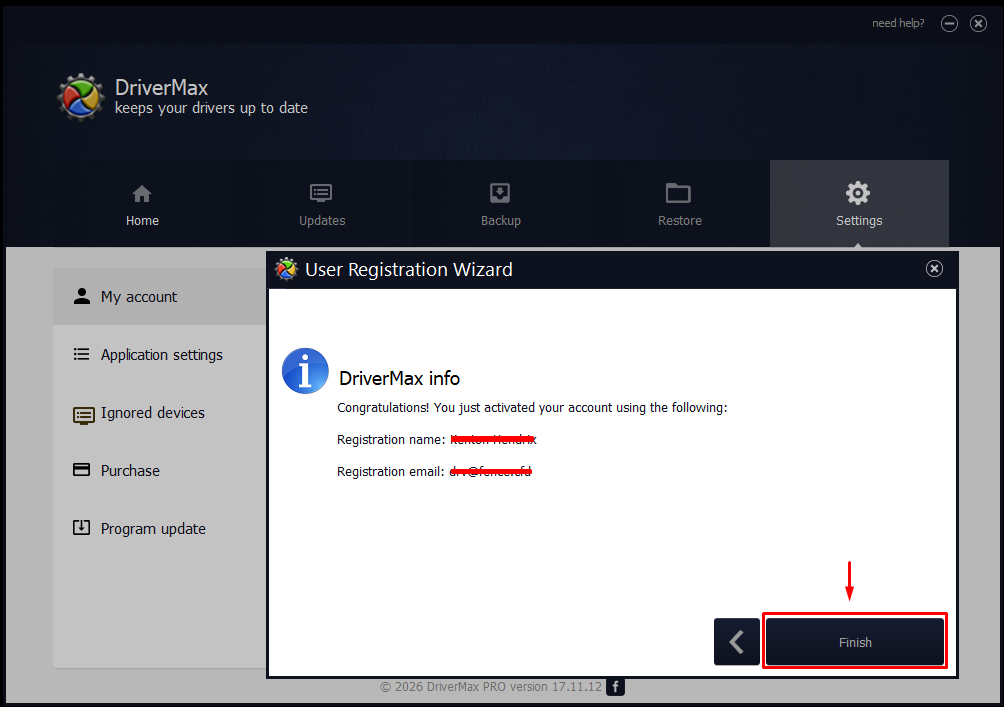The width and height of the screenshot is (1004, 707).
Task: Click the Home house icon
Action: (142, 193)
